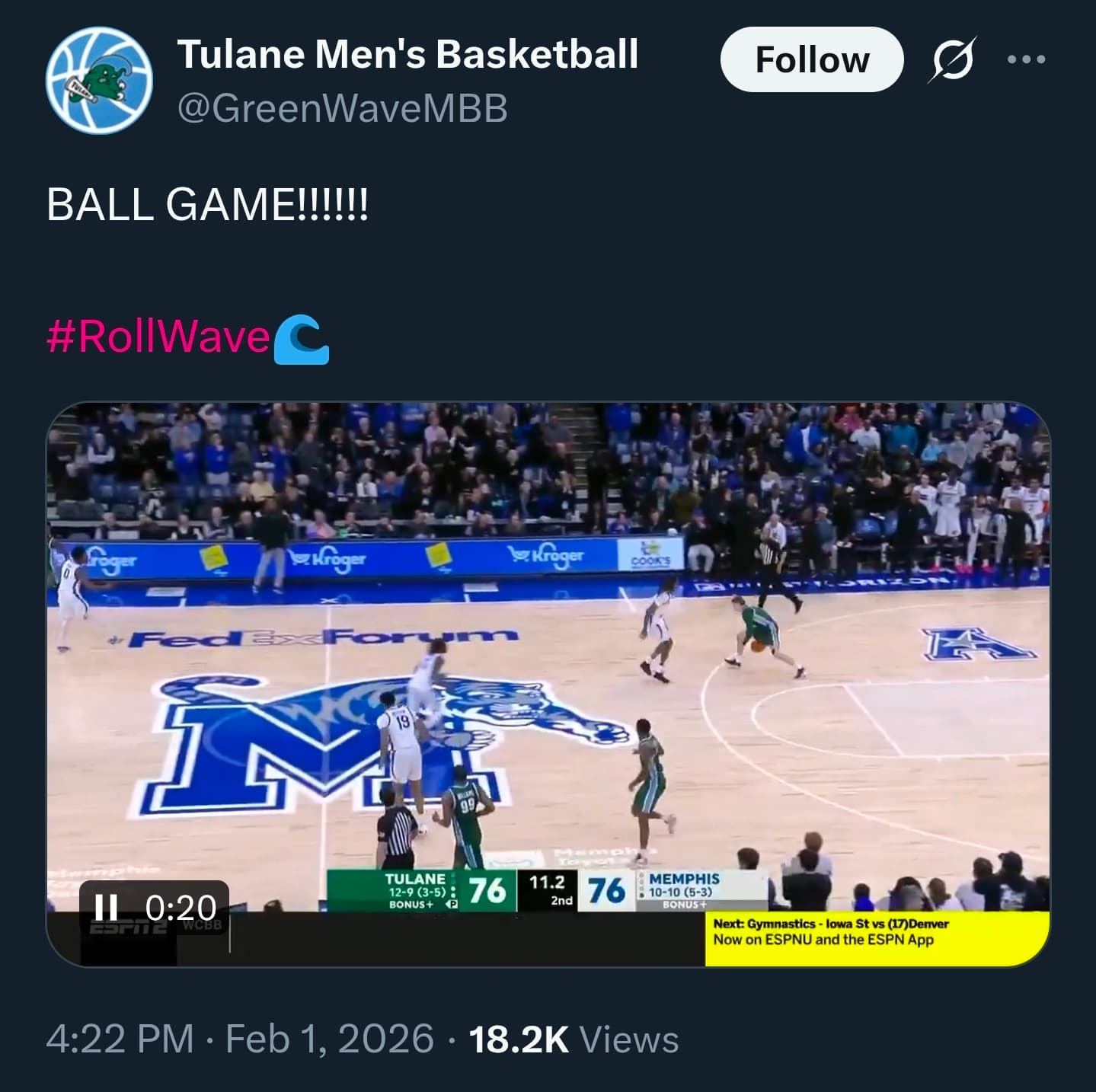Pause the video with the pause icon

(x=107, y=907)
